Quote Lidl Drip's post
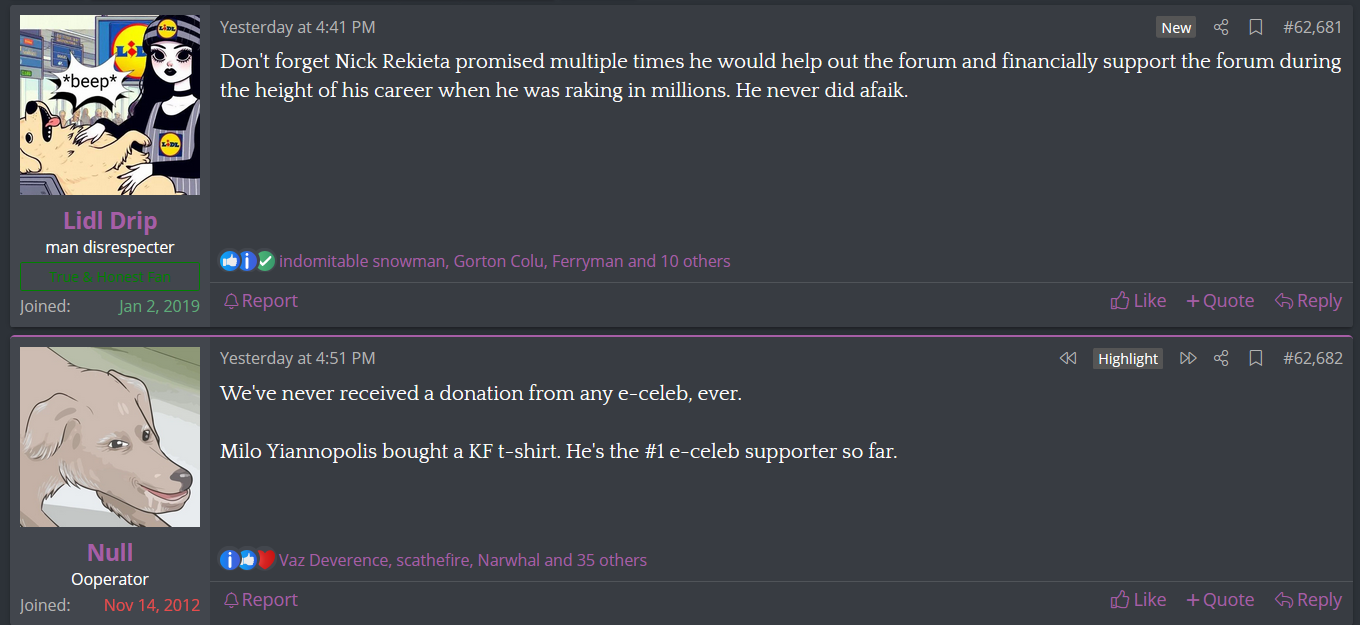Viewport: 1360px width, 625px height. 1220,301
